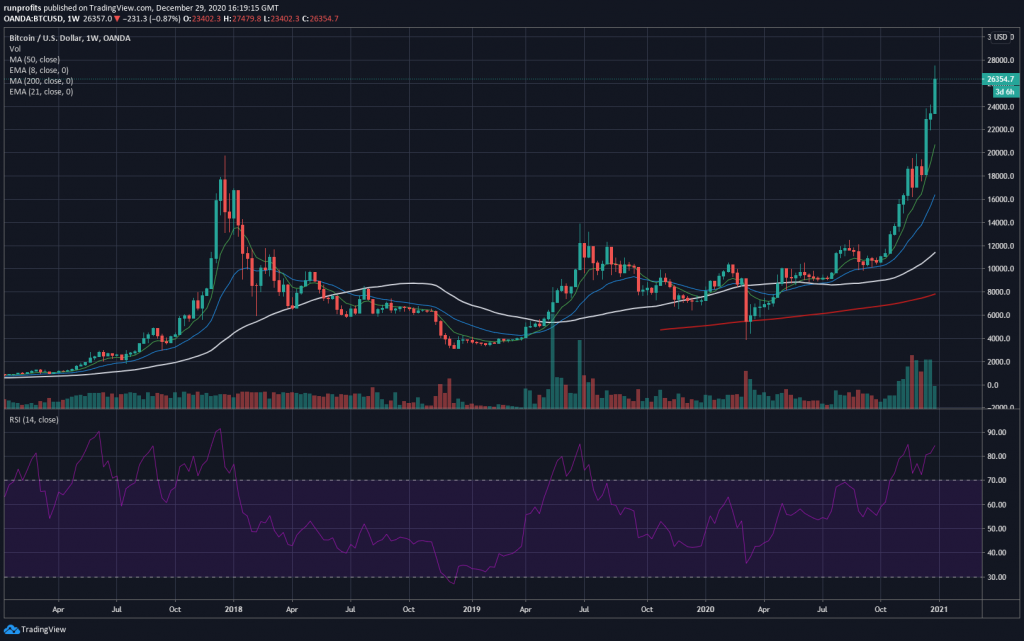Screen dimensions: 1024x641
Task: Click the right end of the red 200 MA line
Action: point(934,294)
